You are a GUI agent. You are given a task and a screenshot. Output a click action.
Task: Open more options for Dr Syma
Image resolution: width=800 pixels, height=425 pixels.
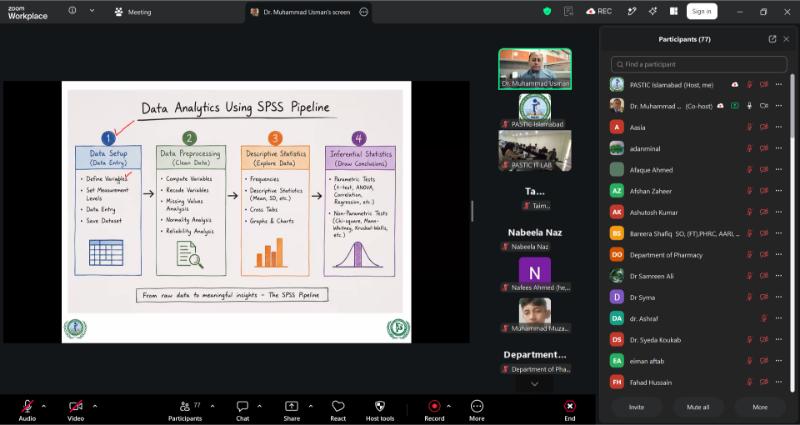pos(779,297)
